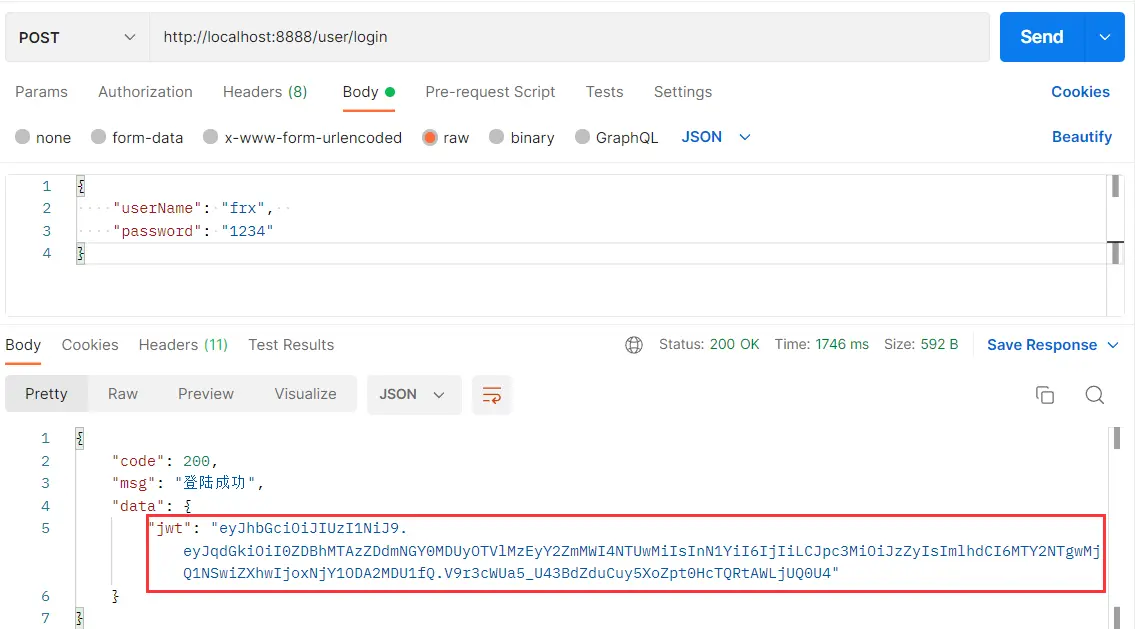Open the response Cookies tab
1135x629 pixels.
(90, 345)
